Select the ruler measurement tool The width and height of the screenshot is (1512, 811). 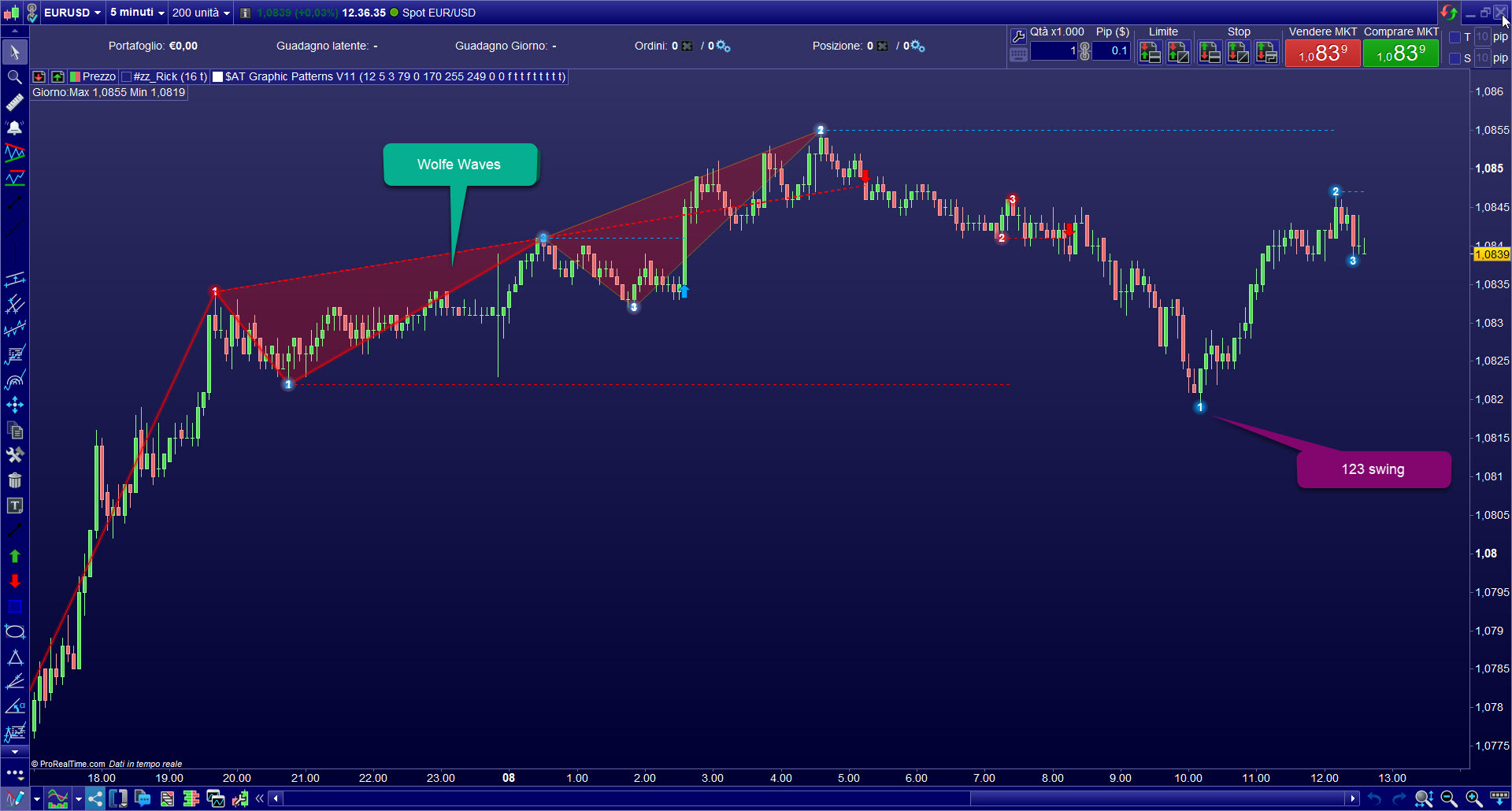(x=14, y=102)
